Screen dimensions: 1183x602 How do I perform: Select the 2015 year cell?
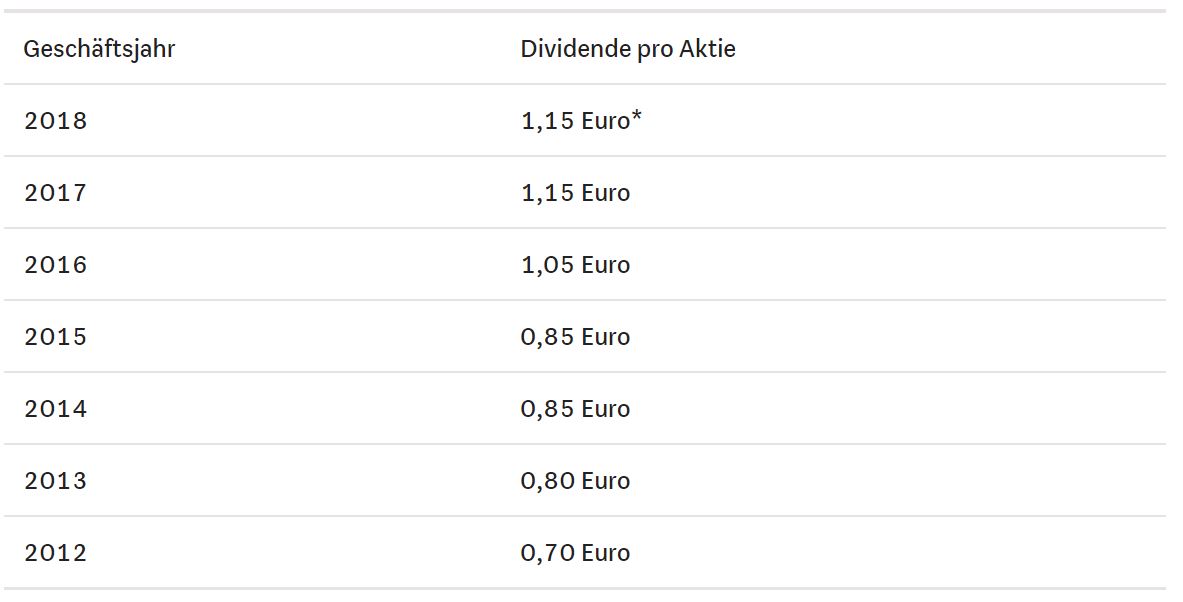tap(56, 337)
